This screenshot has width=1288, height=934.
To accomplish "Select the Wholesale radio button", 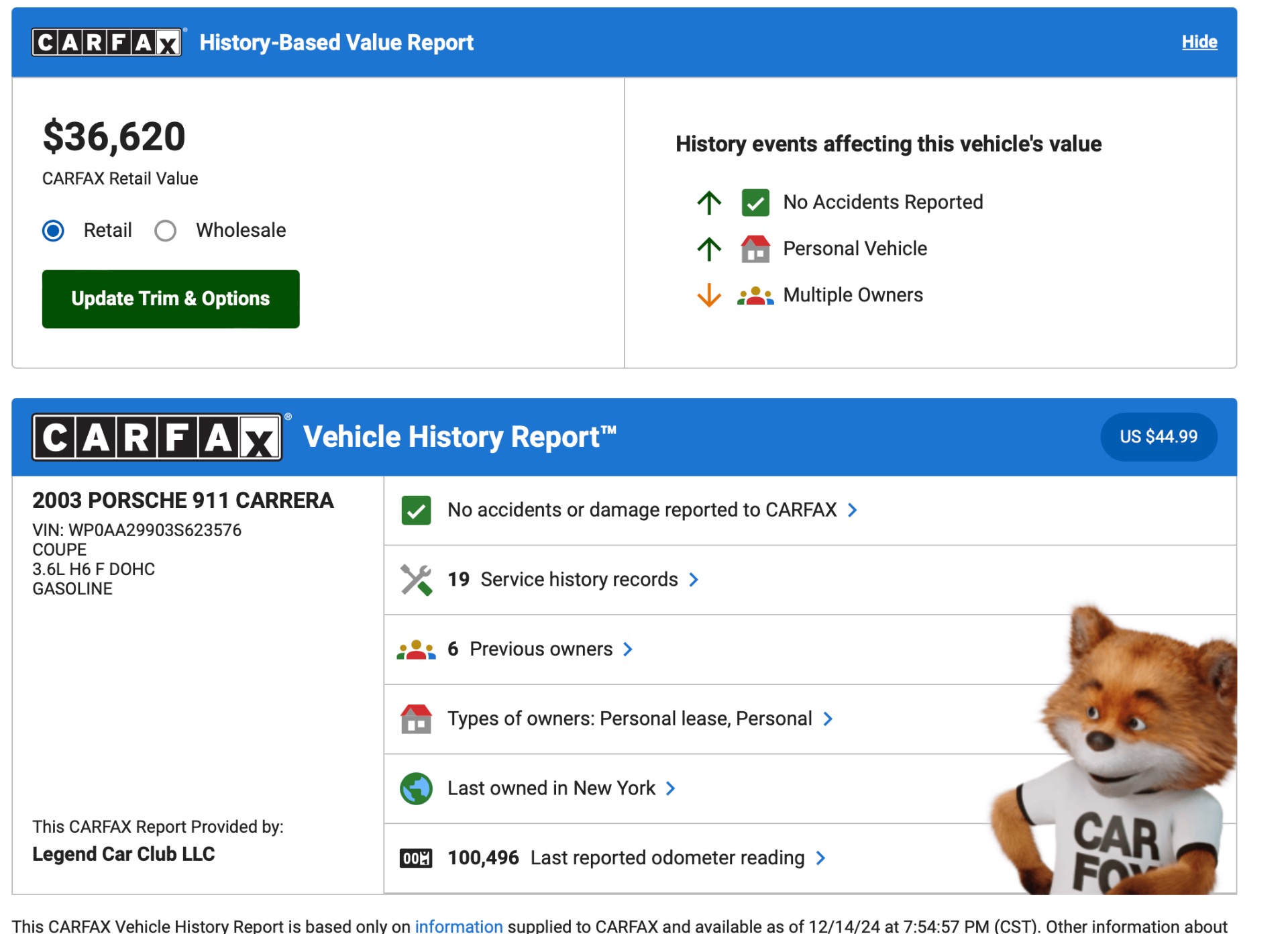I will pos(165,231).
